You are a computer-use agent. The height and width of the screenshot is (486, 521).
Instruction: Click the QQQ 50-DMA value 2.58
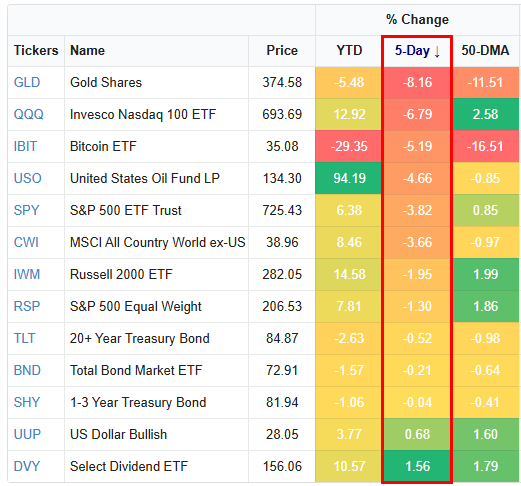[486, 114]
